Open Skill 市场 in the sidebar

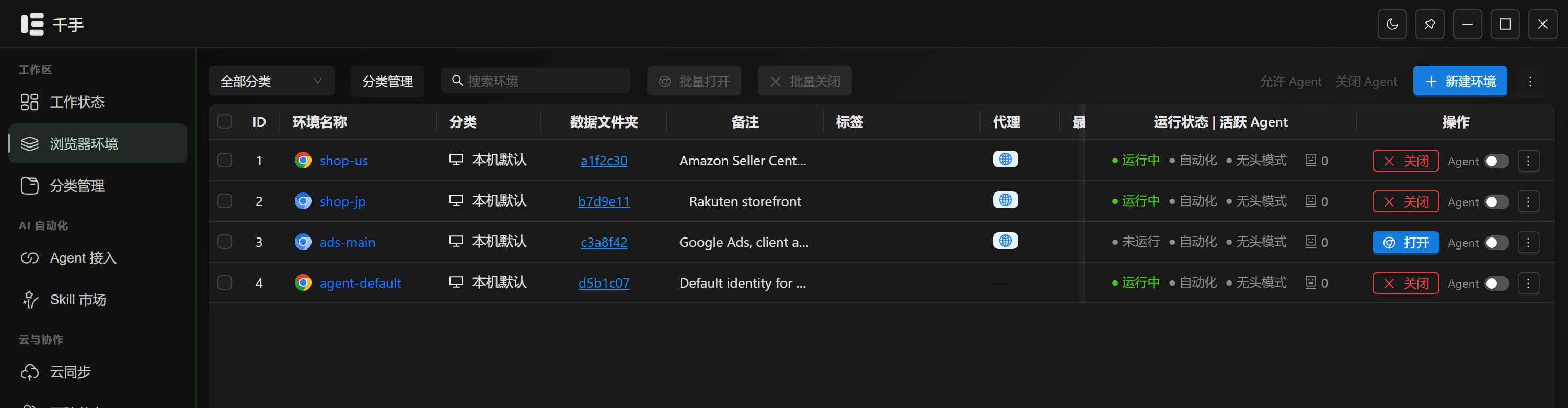pyautogui.click(x=97, y=300)
